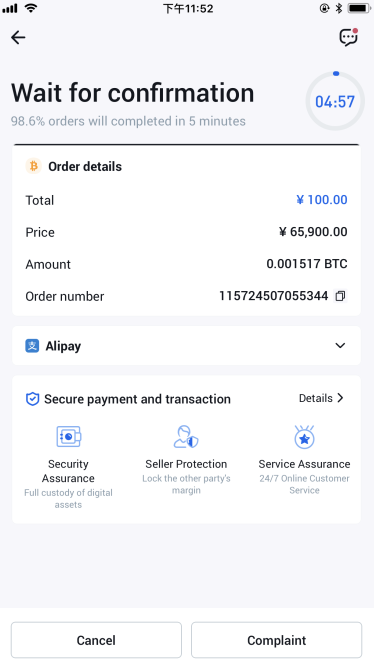This screenshot has width=374, height=669.
Task: Tap the 04:57 countdown timer ring
Action: [335, 101]
